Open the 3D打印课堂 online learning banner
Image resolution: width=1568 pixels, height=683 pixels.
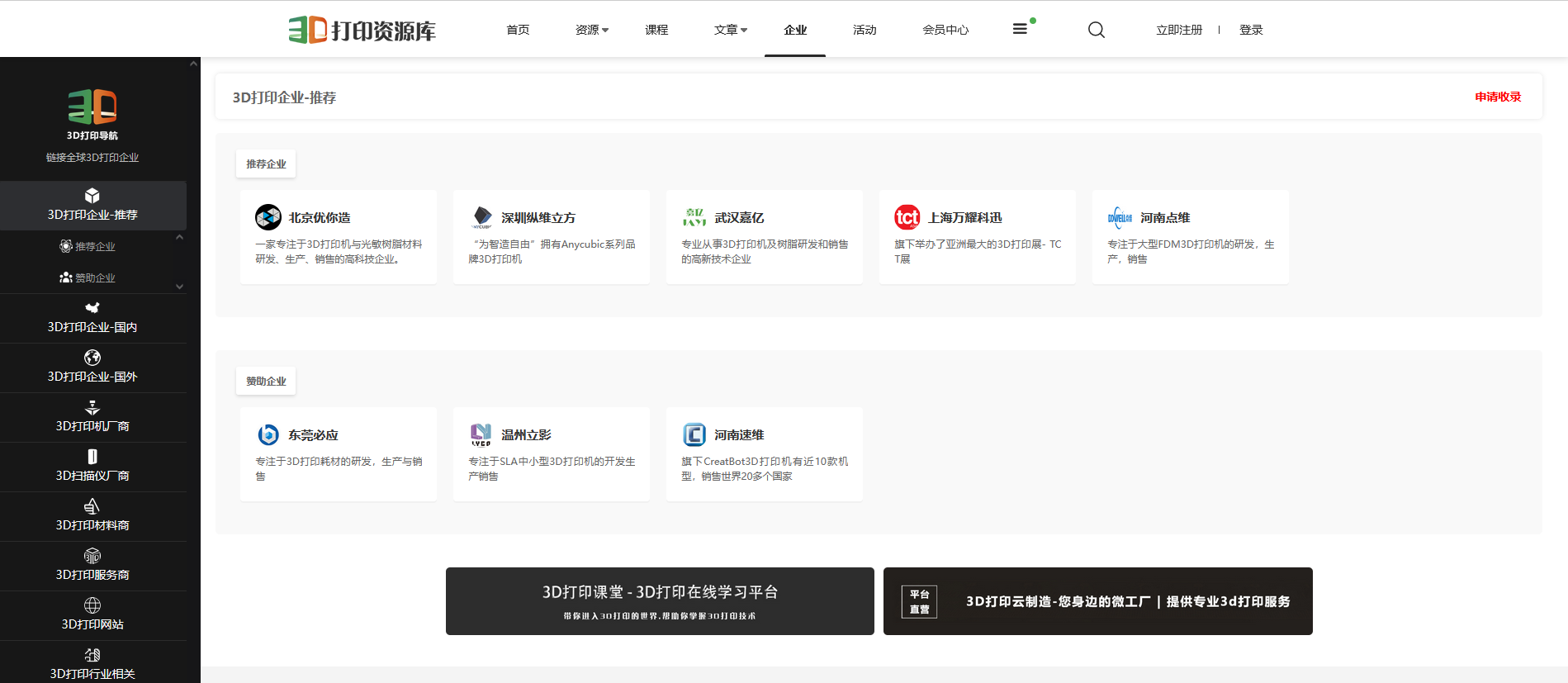coord(660,601)
